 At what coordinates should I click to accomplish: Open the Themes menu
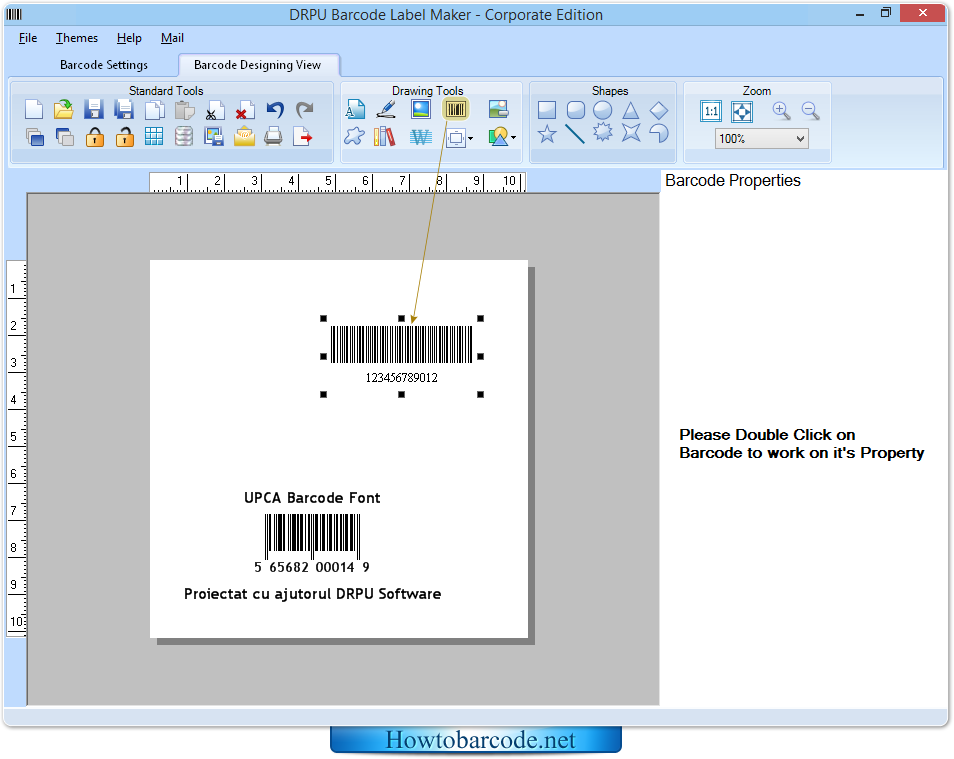[x=77, y=38]
